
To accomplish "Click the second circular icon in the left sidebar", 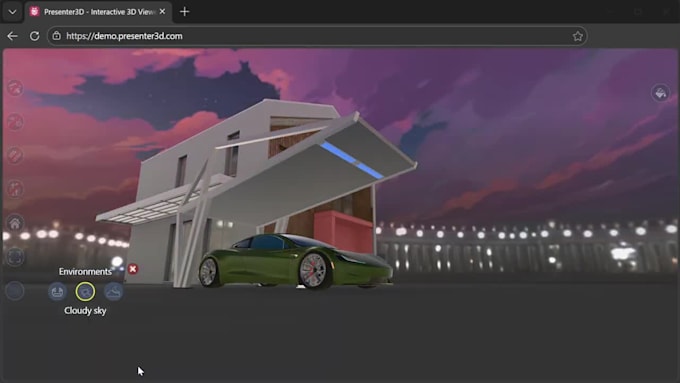I will click(15, 121).
